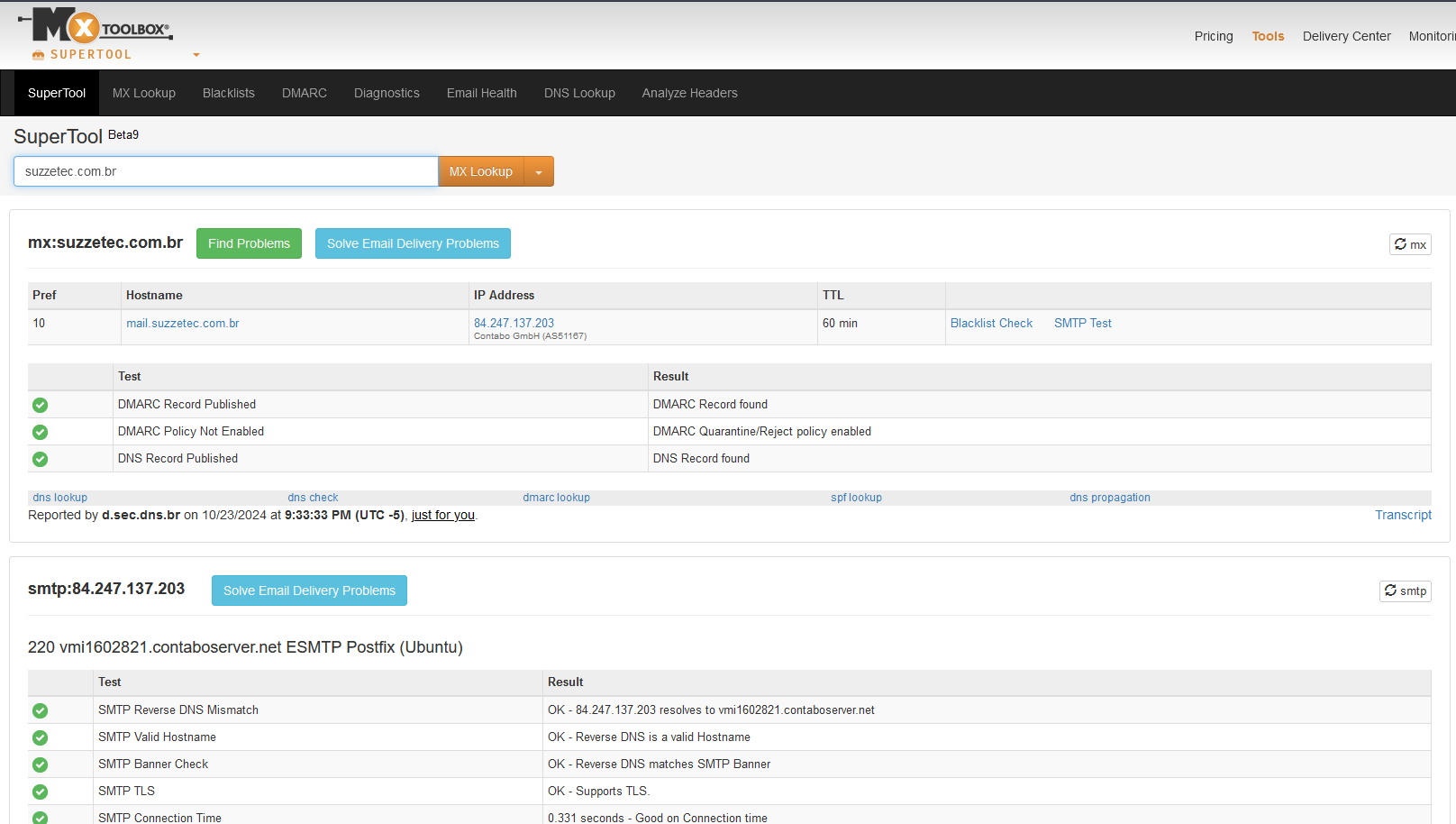The image size is (1456, 824).
Task: Click green check icon for DMARC Record Published
Action: [x=40, y=405]
